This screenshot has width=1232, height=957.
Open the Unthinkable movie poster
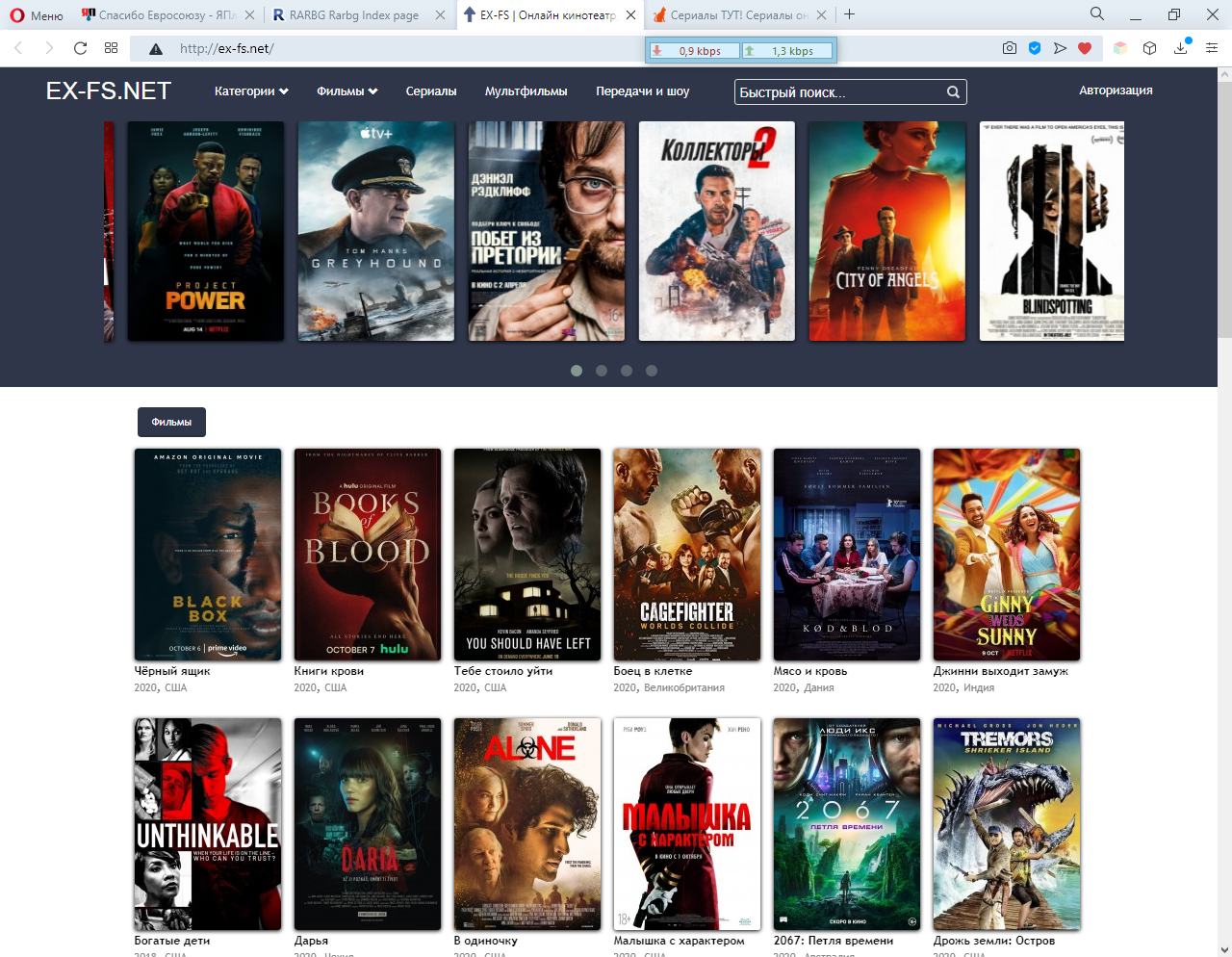pyautogui.click(x=208, y=824)
